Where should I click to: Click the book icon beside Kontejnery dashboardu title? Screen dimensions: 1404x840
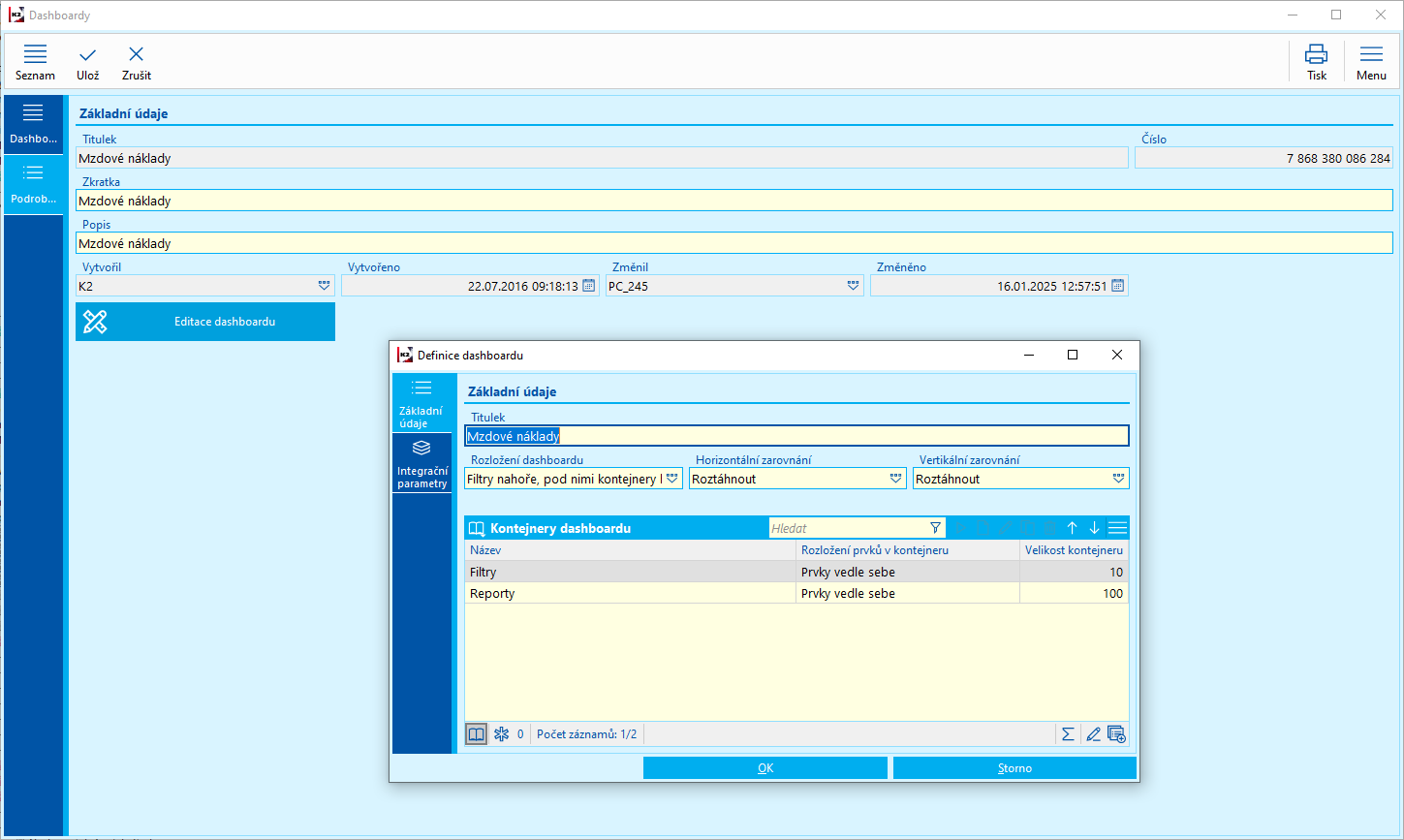(477, 529)
